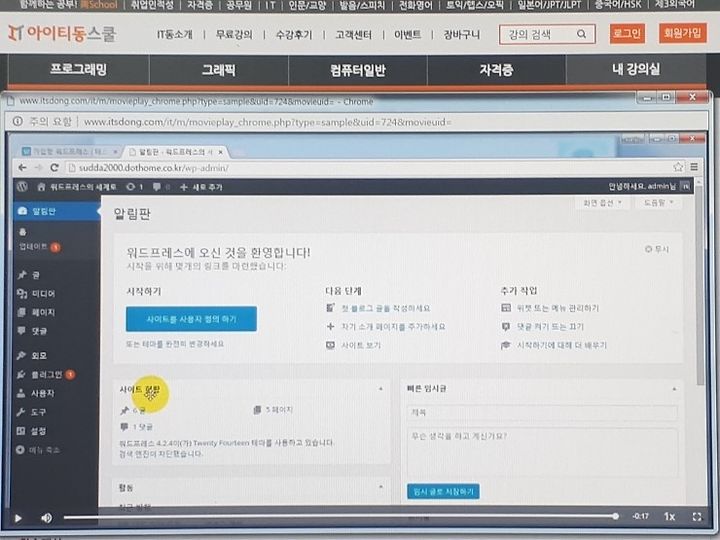Click the 회원가입 button
The image size is (720, 540).
point(682,33)
